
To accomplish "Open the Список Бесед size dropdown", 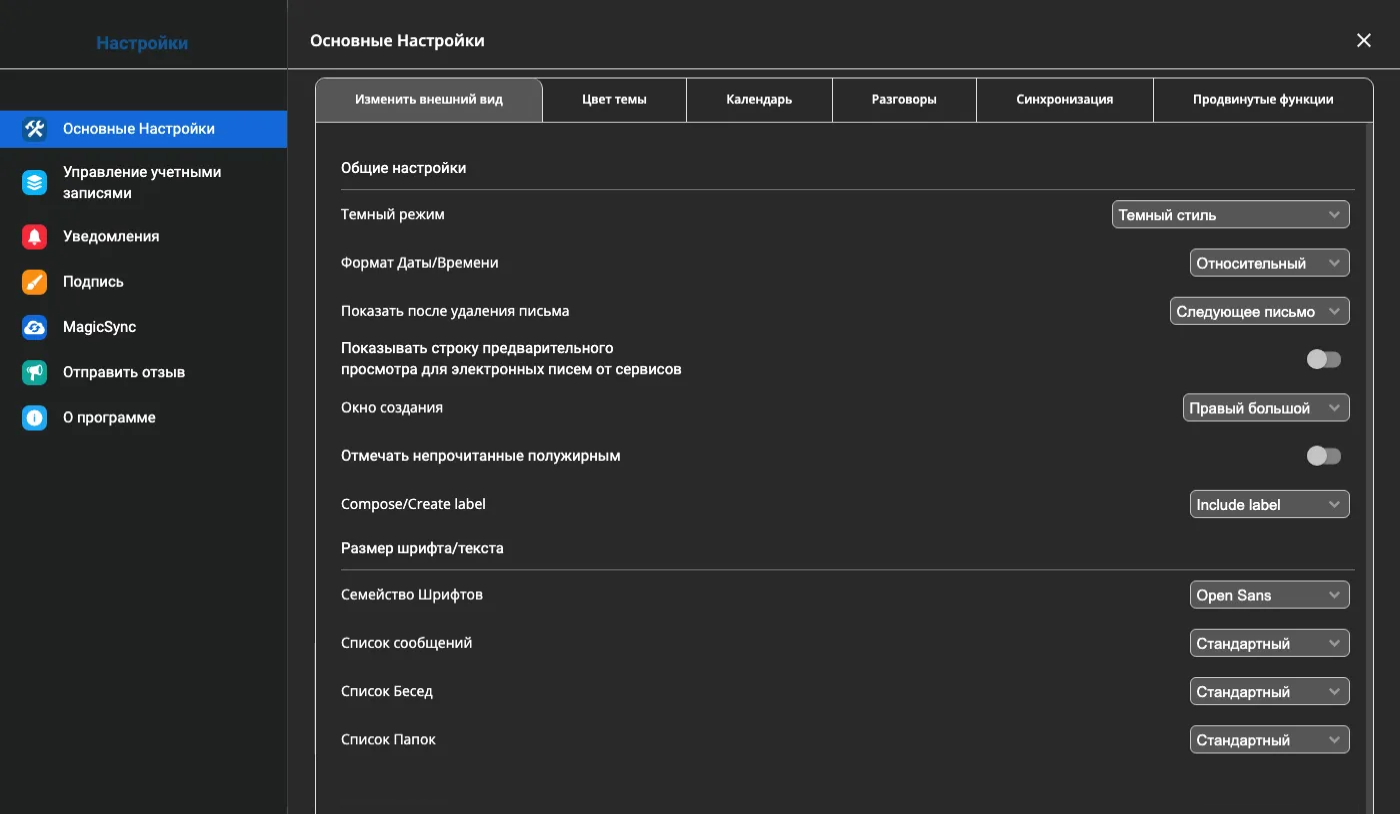I will tap(1269, 692).
